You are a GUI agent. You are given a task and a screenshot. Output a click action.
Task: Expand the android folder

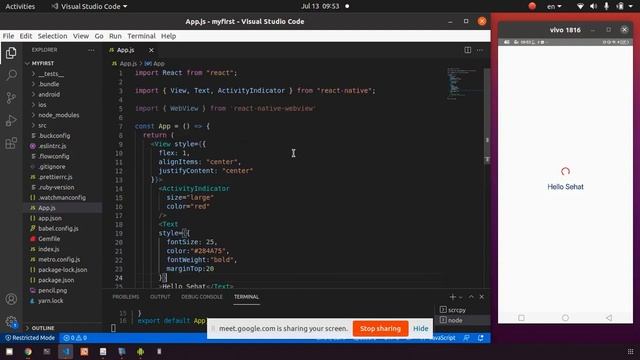coord(49,94)
